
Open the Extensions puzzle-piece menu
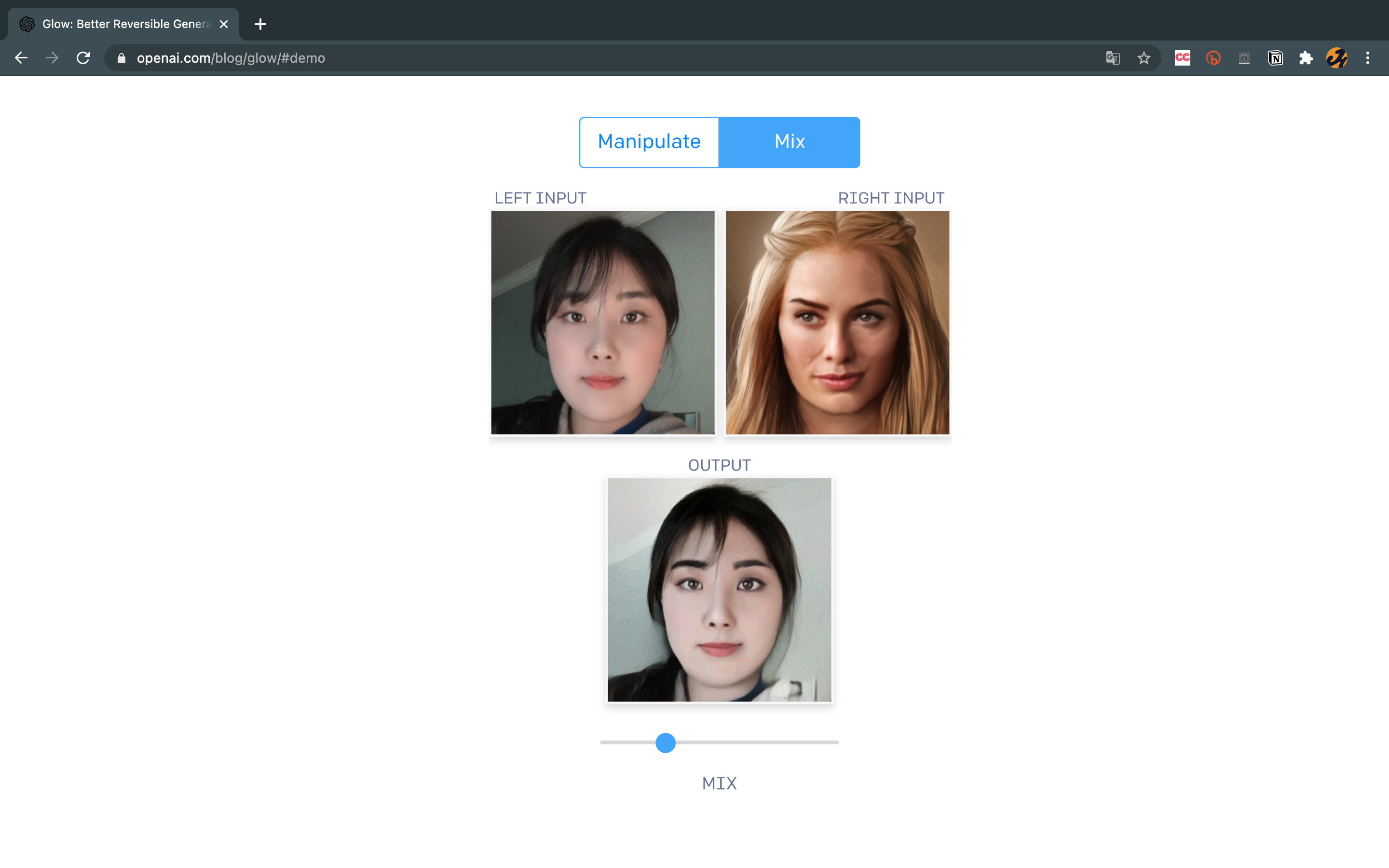[x=1306, y=58]
